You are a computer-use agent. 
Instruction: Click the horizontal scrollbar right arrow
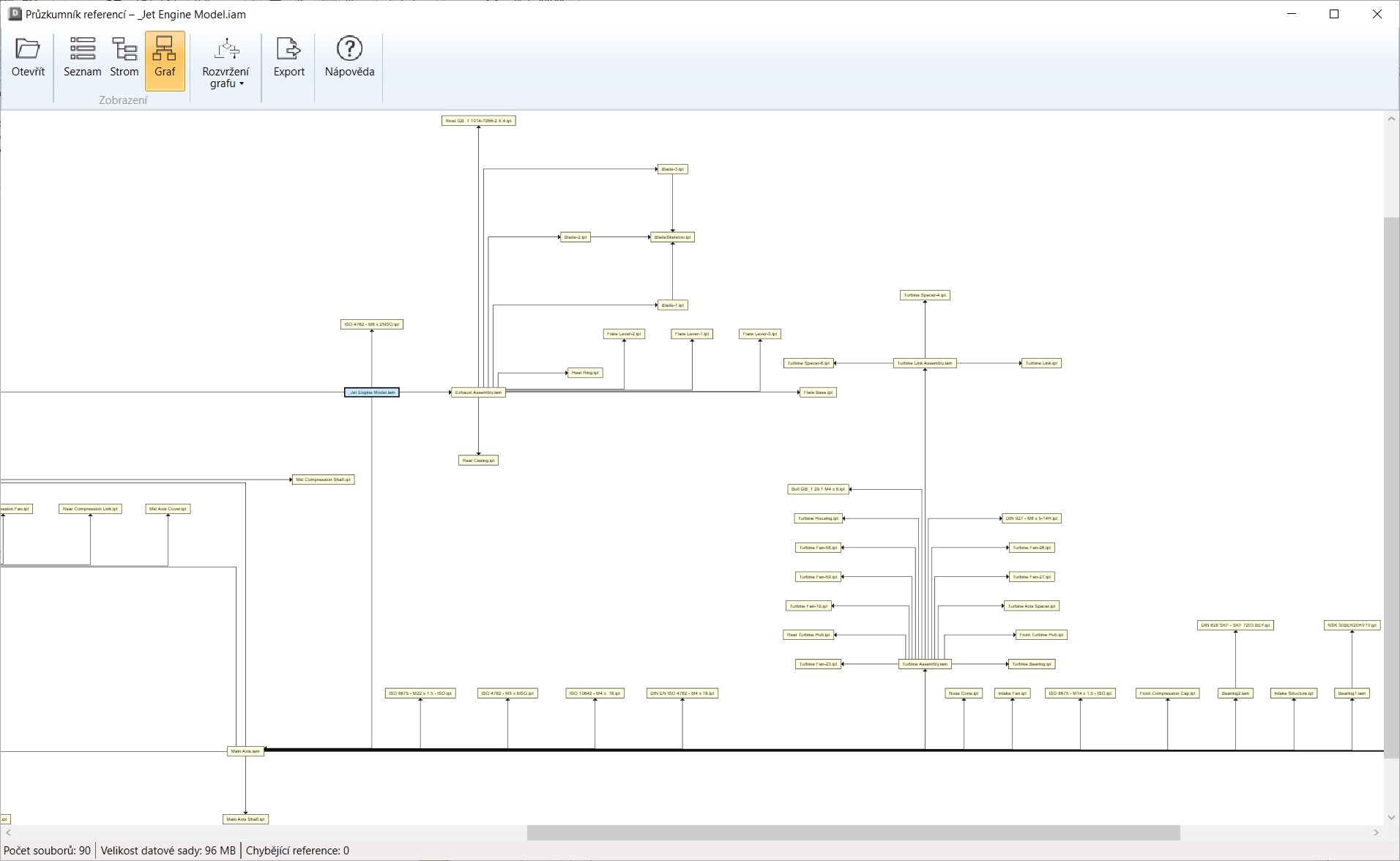(x=1376, y=833)
